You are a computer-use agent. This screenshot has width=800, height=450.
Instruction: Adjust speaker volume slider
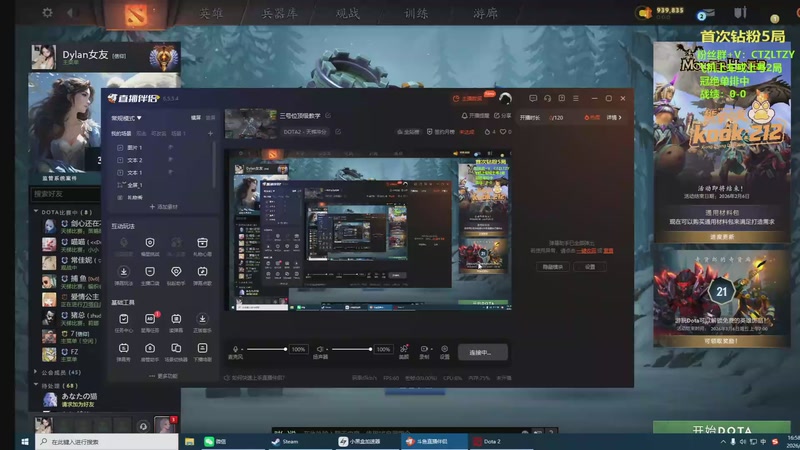pos(352,349)
